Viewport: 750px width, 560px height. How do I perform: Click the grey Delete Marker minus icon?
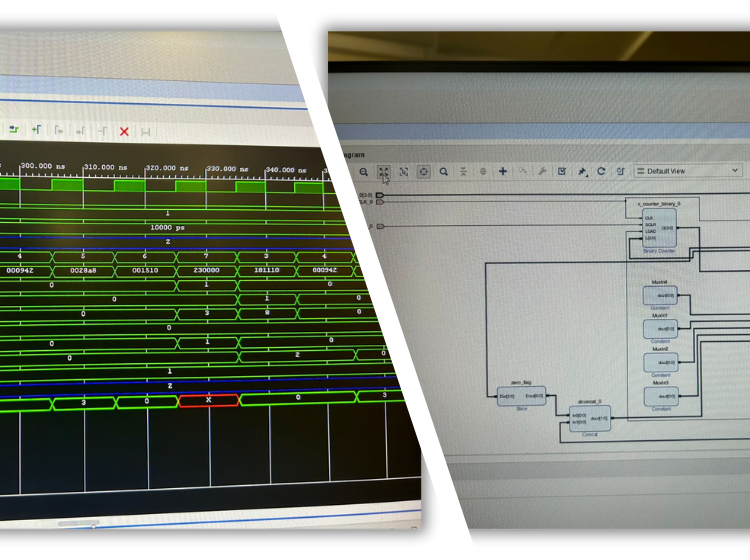coord(102,131)
